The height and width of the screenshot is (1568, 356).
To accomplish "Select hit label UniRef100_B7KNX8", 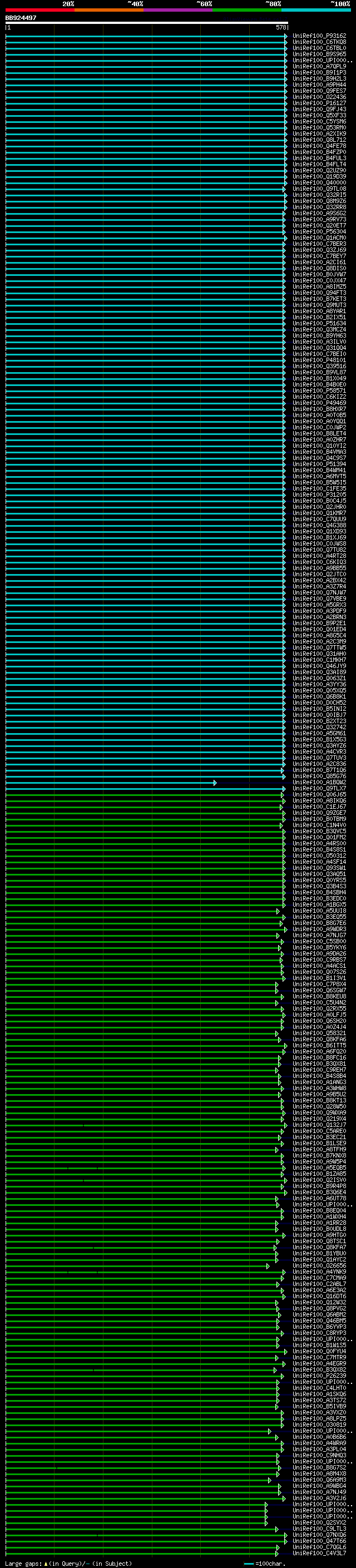I will (x=319, y=1156).
